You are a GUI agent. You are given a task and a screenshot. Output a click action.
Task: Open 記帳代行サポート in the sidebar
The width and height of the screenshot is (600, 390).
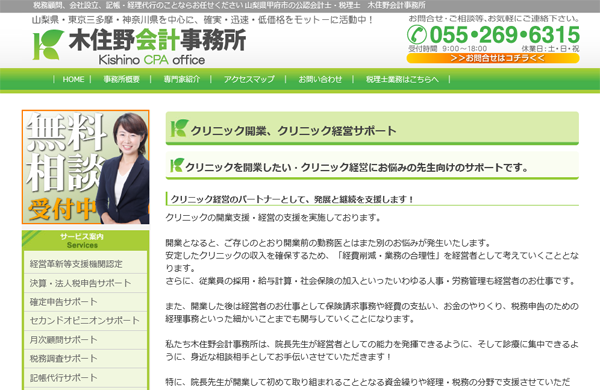point(86,377)
